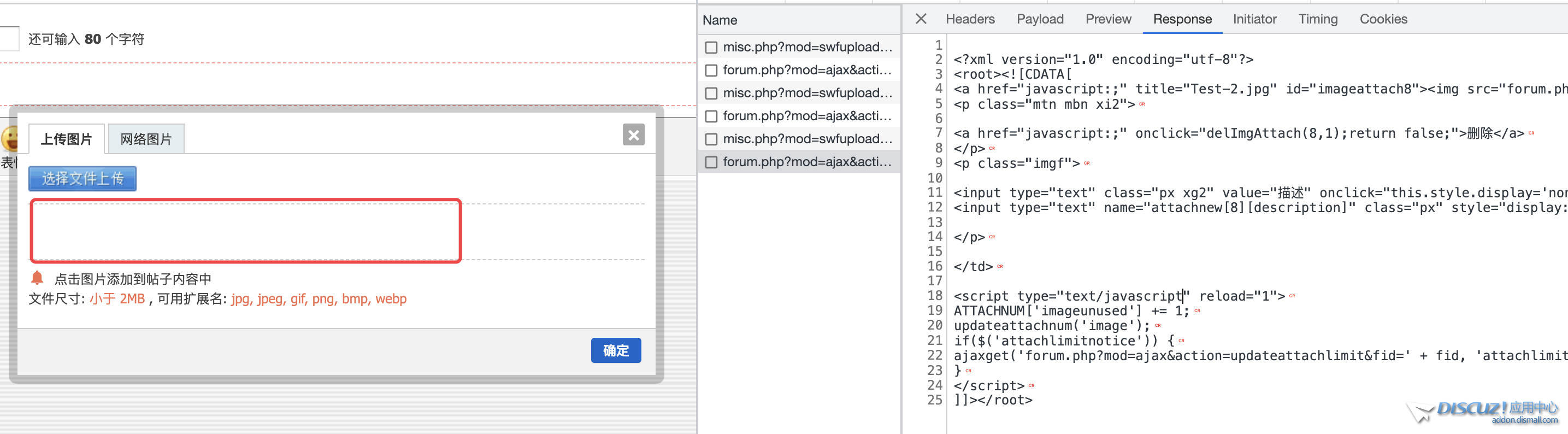Screen dimensions: 1568x434
Task: Tick checkbox of last forum.php ajax request
Action: [711, 162]
